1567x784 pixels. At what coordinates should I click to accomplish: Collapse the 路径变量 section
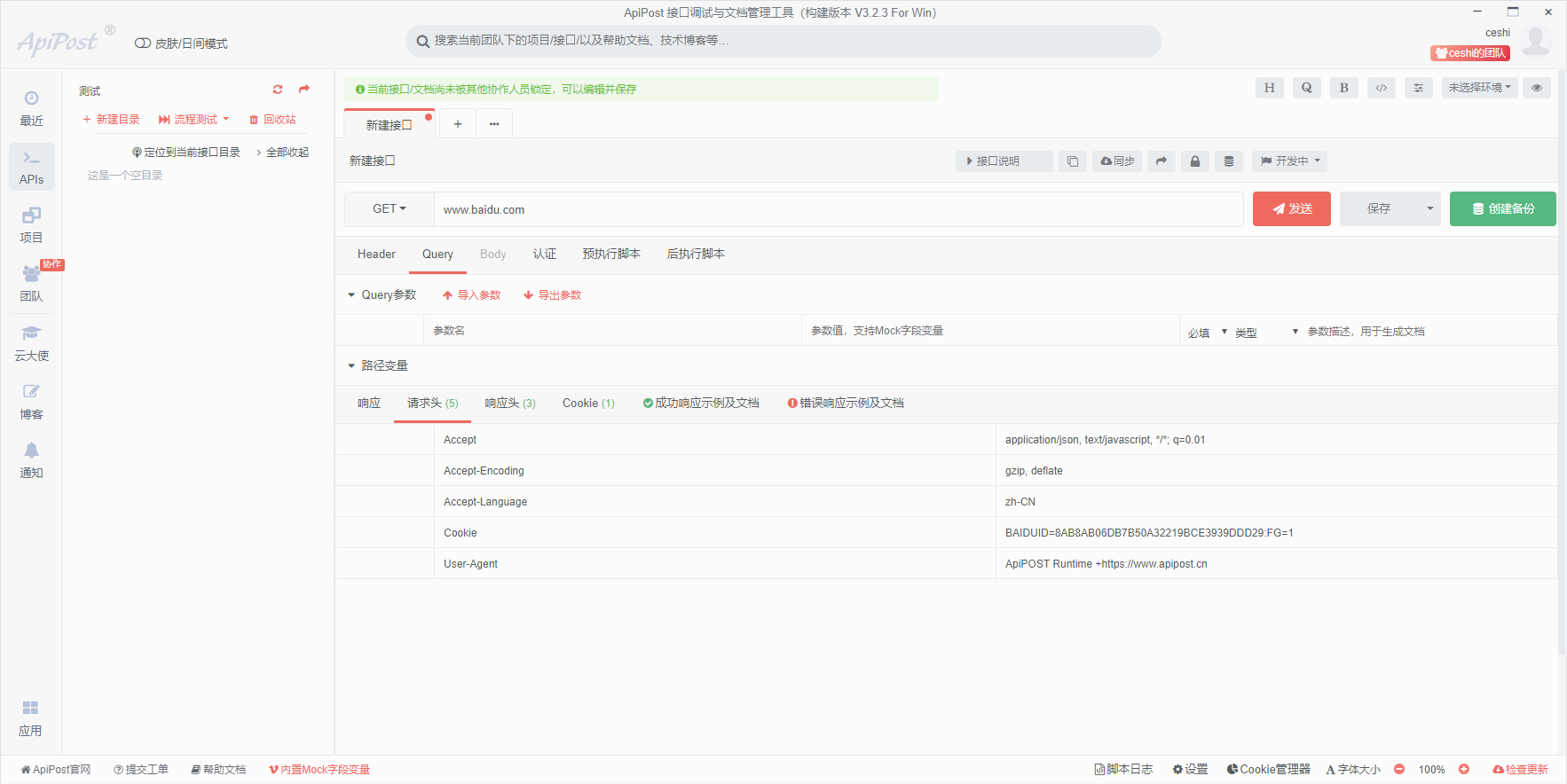[351, 366]
